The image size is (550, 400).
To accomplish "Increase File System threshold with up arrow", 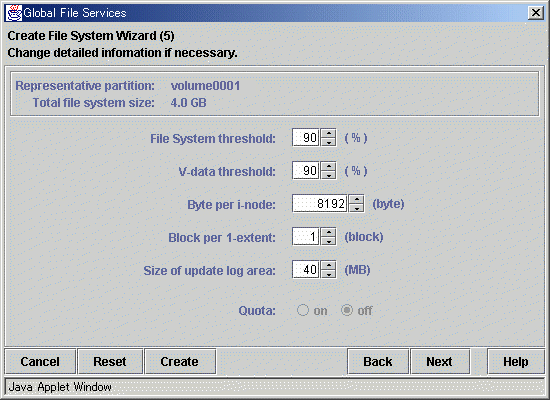I will (328, 133).
